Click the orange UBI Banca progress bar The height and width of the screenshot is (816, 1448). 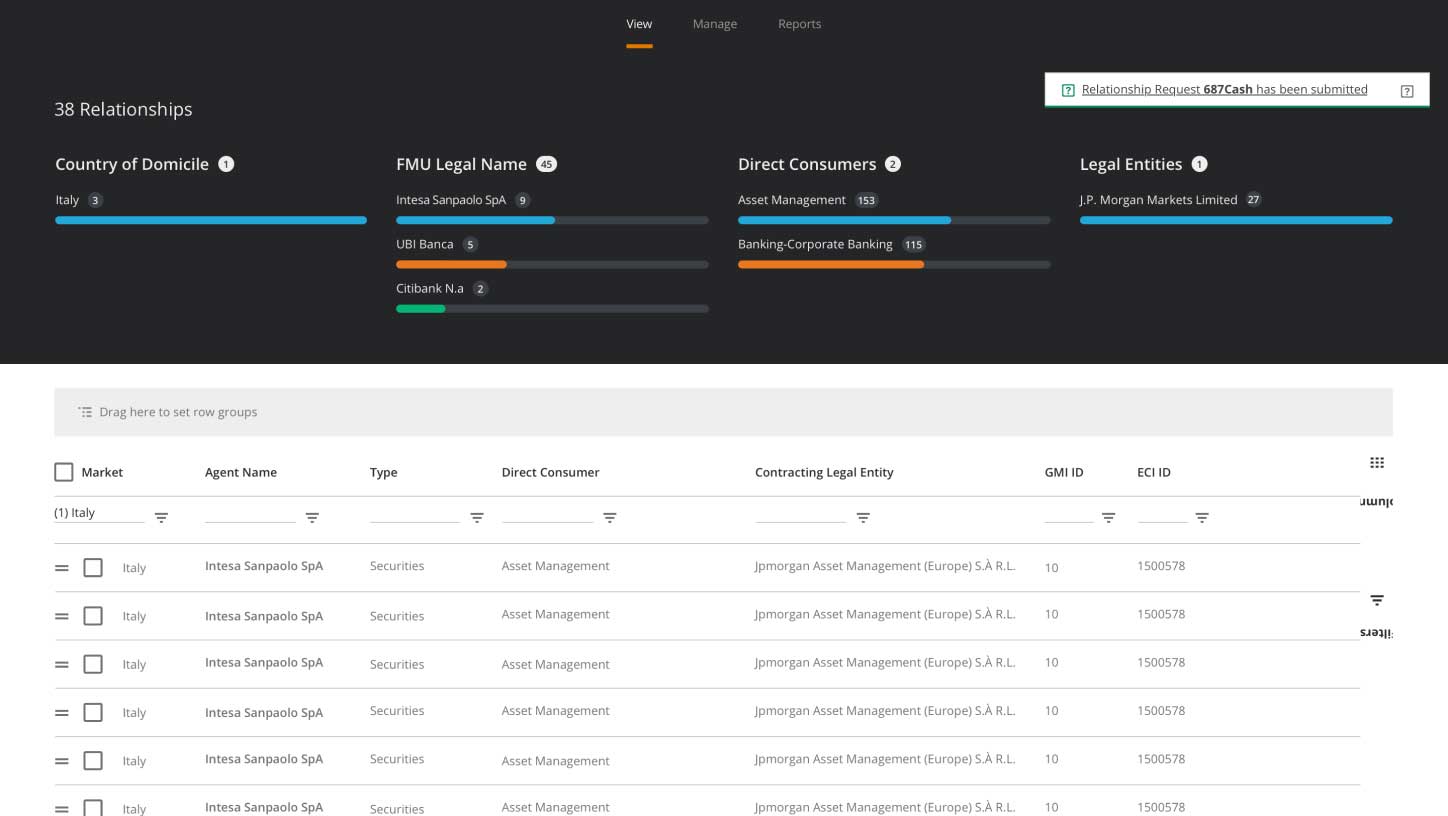pyautogui.click(x=451, y=264)
